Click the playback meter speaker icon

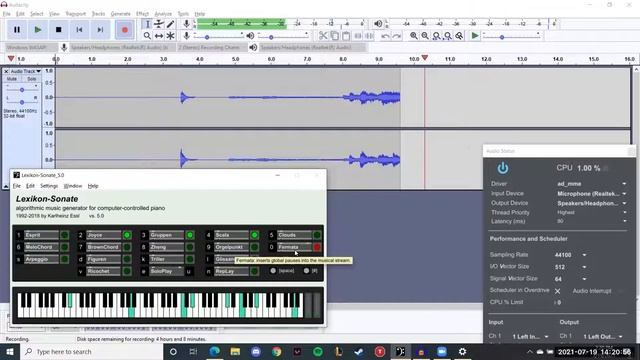click(x=378, y=24)
